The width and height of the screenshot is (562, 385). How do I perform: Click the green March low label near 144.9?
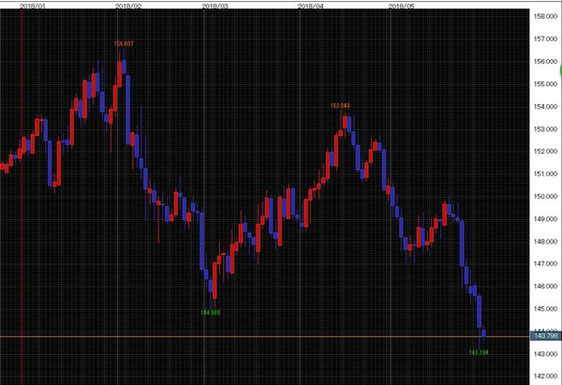coord(211,313)
